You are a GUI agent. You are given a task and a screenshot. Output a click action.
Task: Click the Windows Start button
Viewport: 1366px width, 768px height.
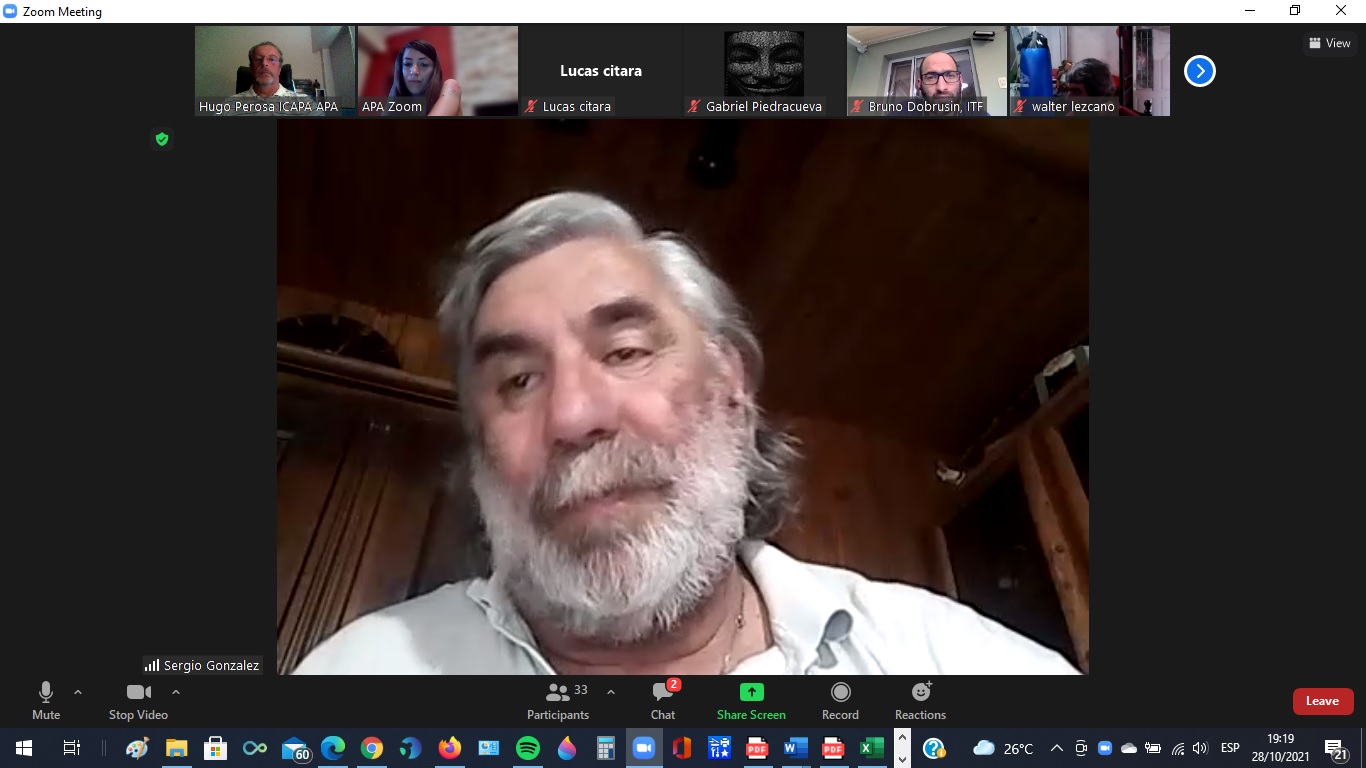[23, 747]
